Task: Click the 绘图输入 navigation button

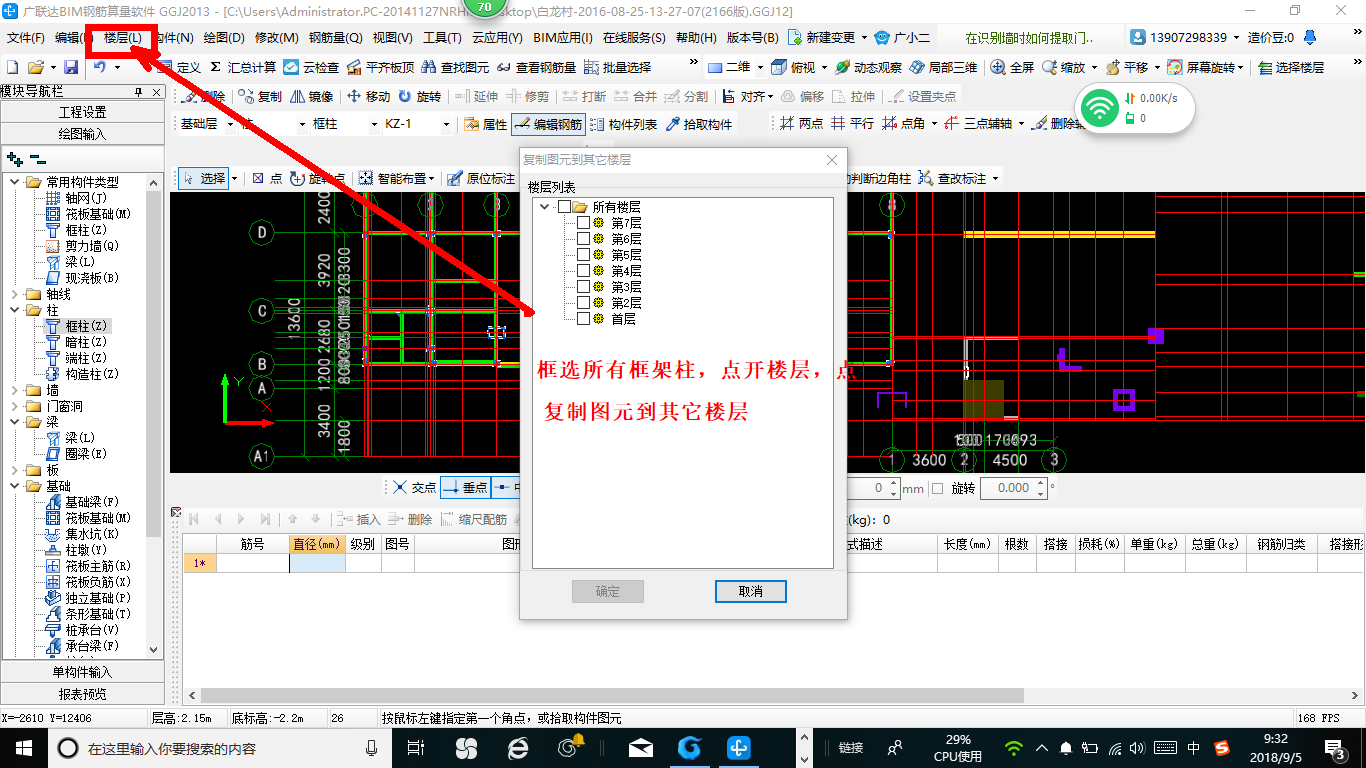Action: pyautogui.click(x=82, y=134)
